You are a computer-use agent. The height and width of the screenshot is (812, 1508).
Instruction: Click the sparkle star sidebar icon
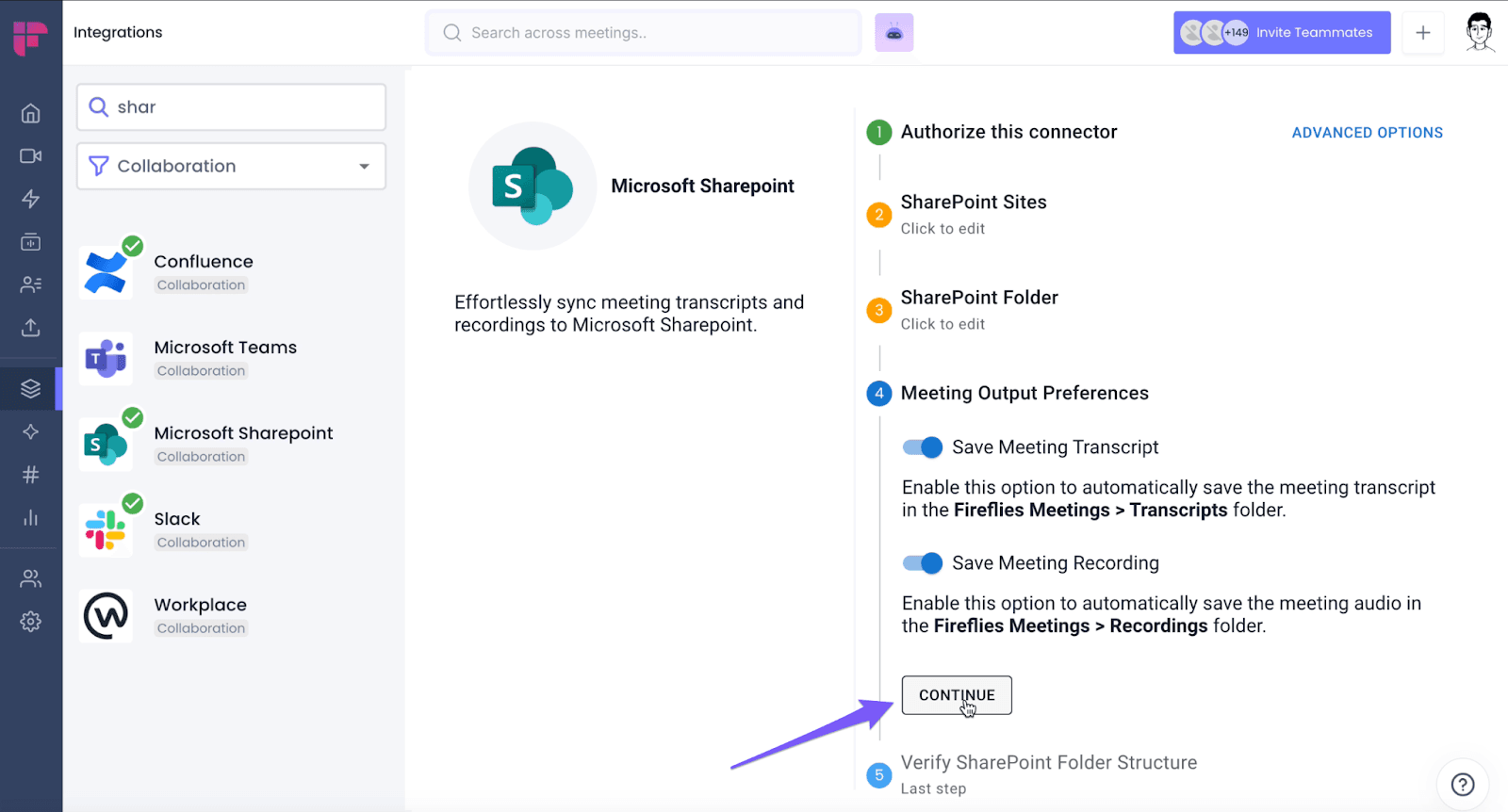[31, 431]
